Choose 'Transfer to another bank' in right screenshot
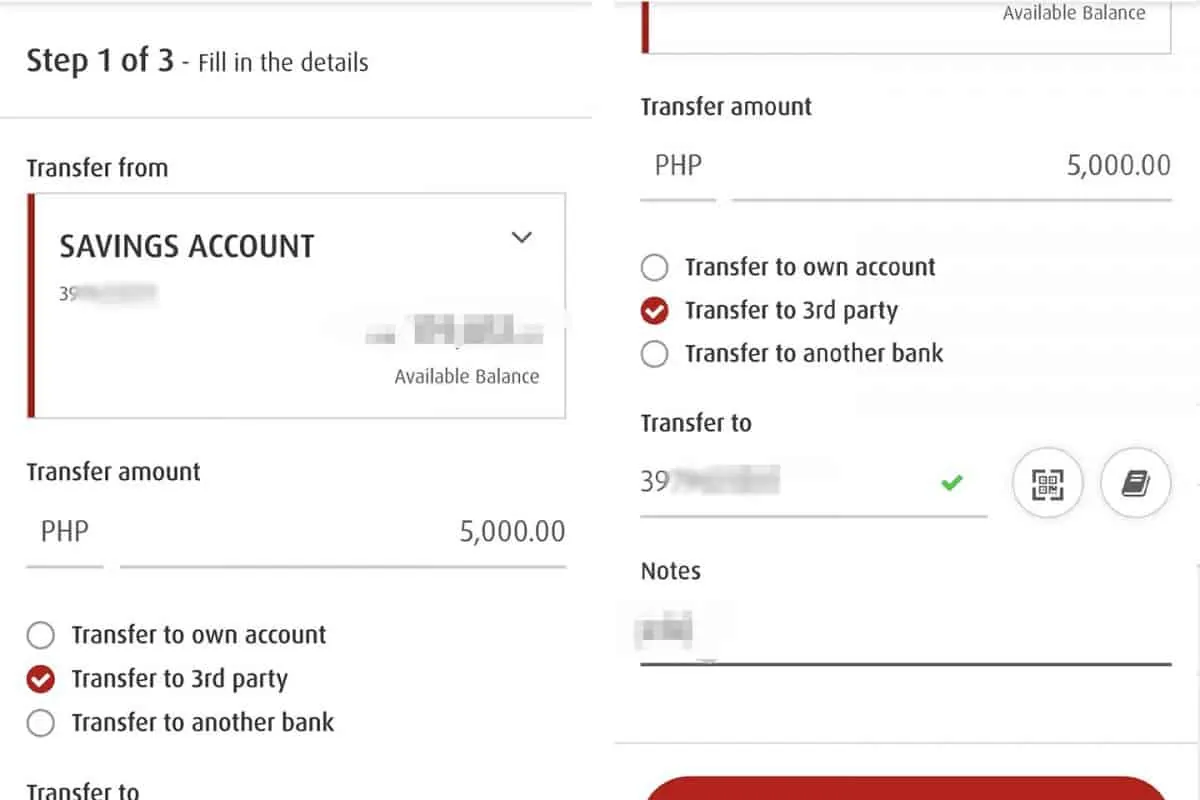The height and width of the screenshot is (800, 1200). pos(654,354)
